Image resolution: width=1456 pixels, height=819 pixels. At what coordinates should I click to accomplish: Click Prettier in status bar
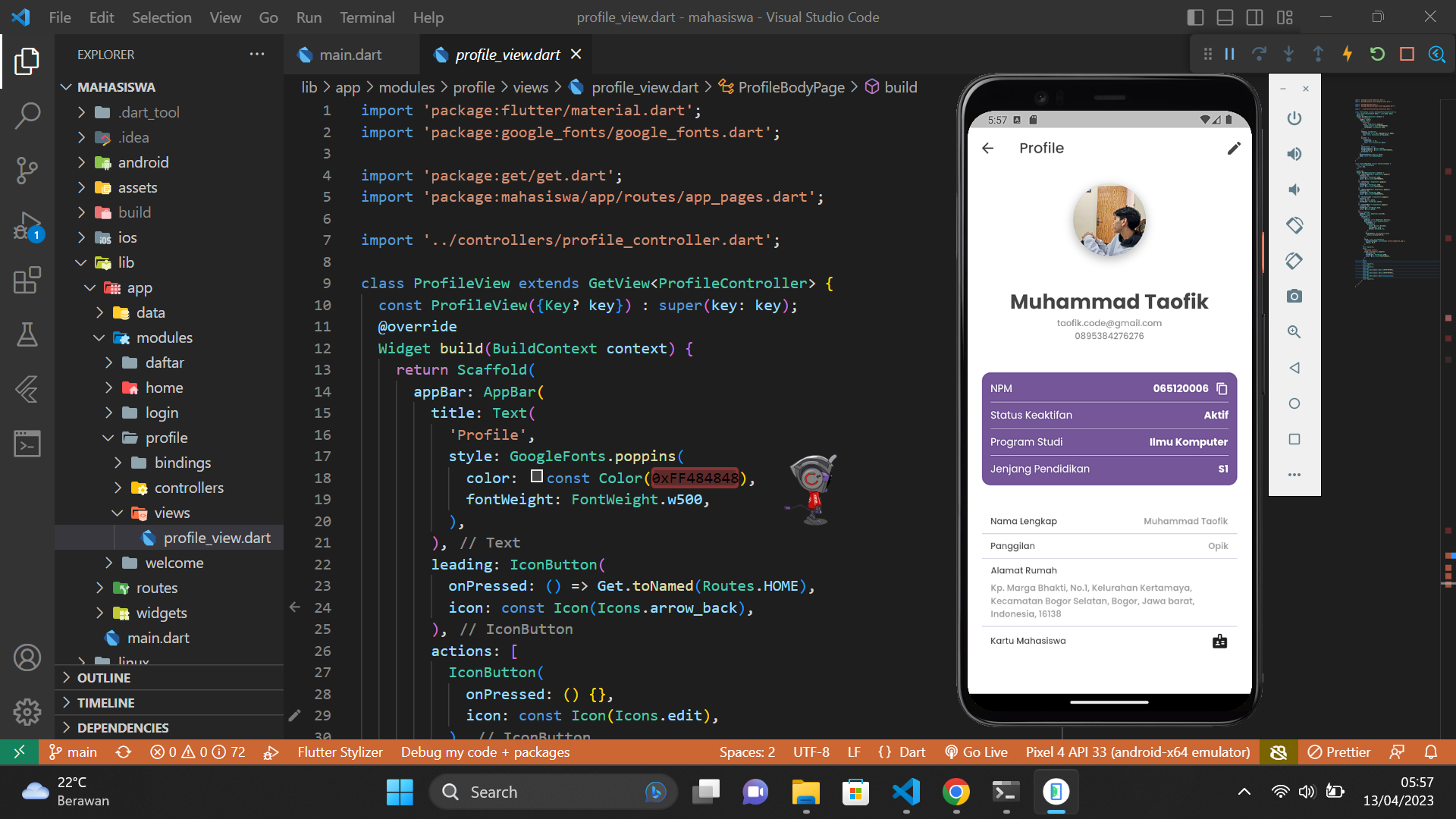1340,752
